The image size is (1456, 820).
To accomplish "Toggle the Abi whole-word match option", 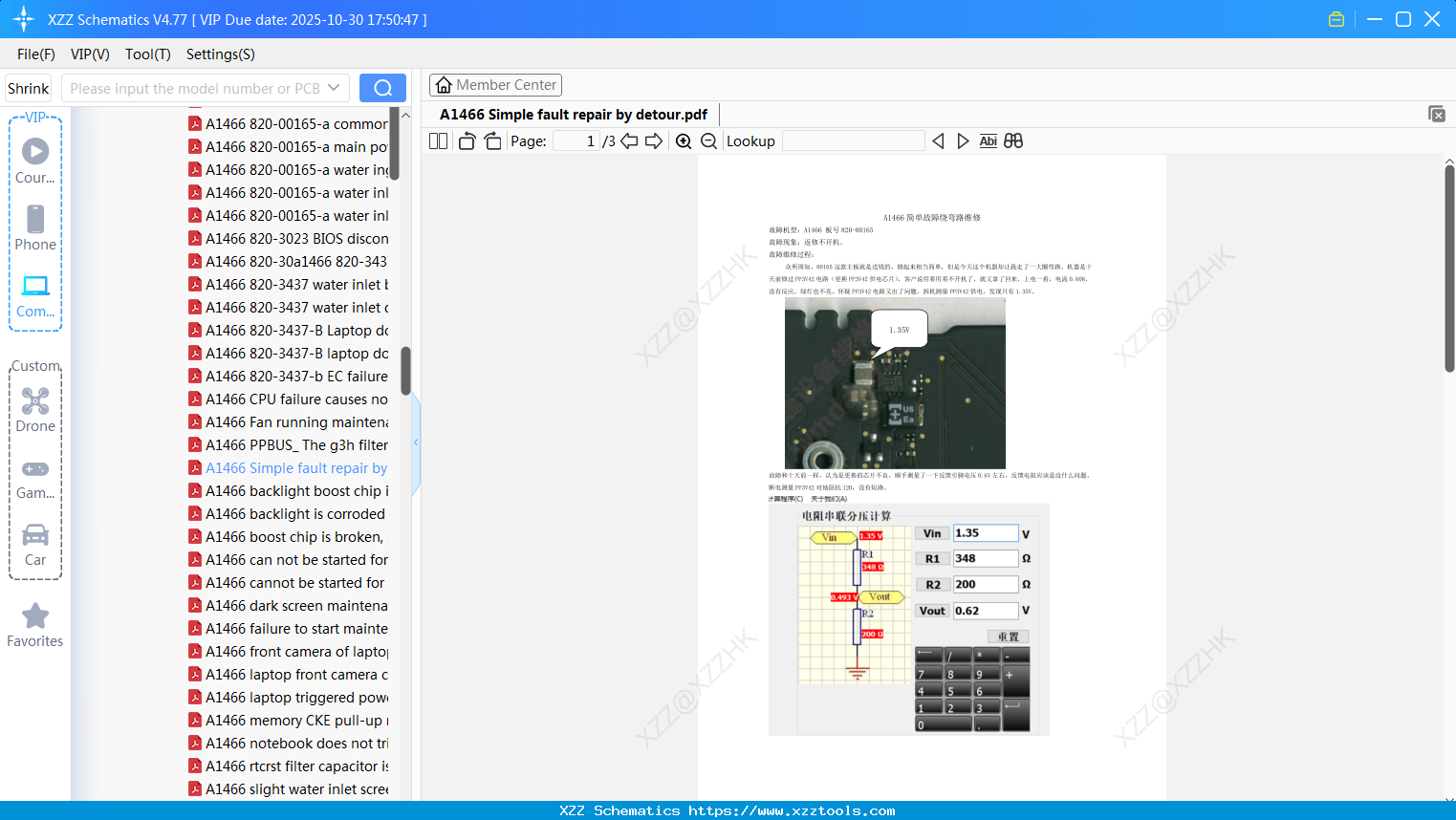I will [989, 141].
